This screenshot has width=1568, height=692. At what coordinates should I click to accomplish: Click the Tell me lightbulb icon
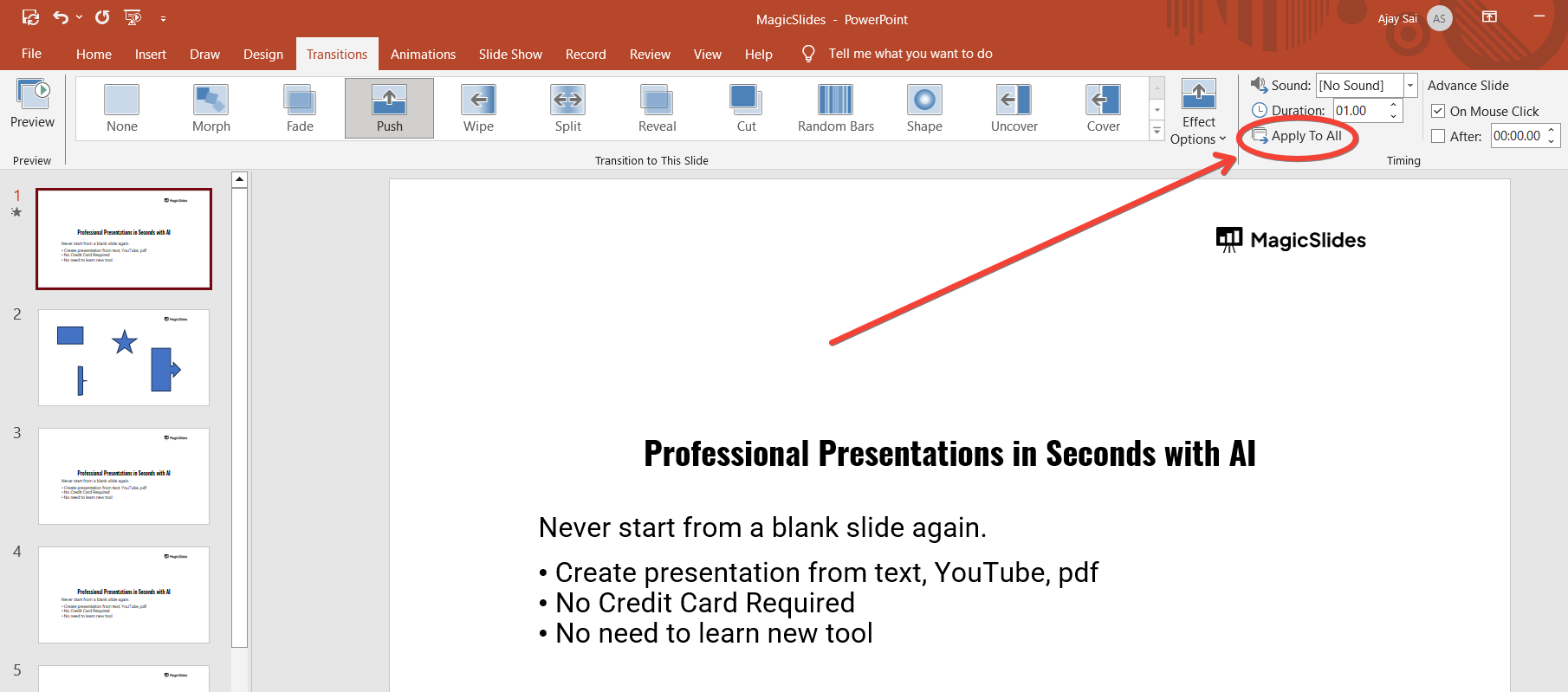pyautogui.click(x=808, y=54)
